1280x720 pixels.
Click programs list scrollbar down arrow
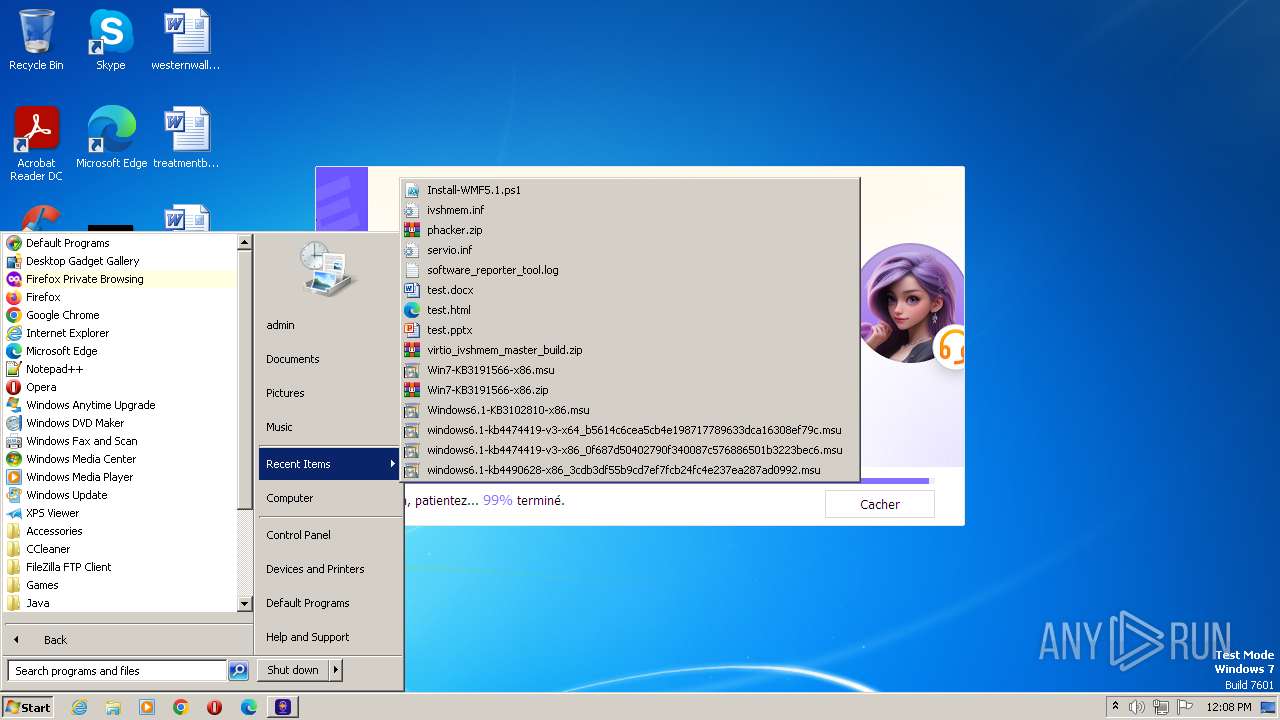pos(244,604)
